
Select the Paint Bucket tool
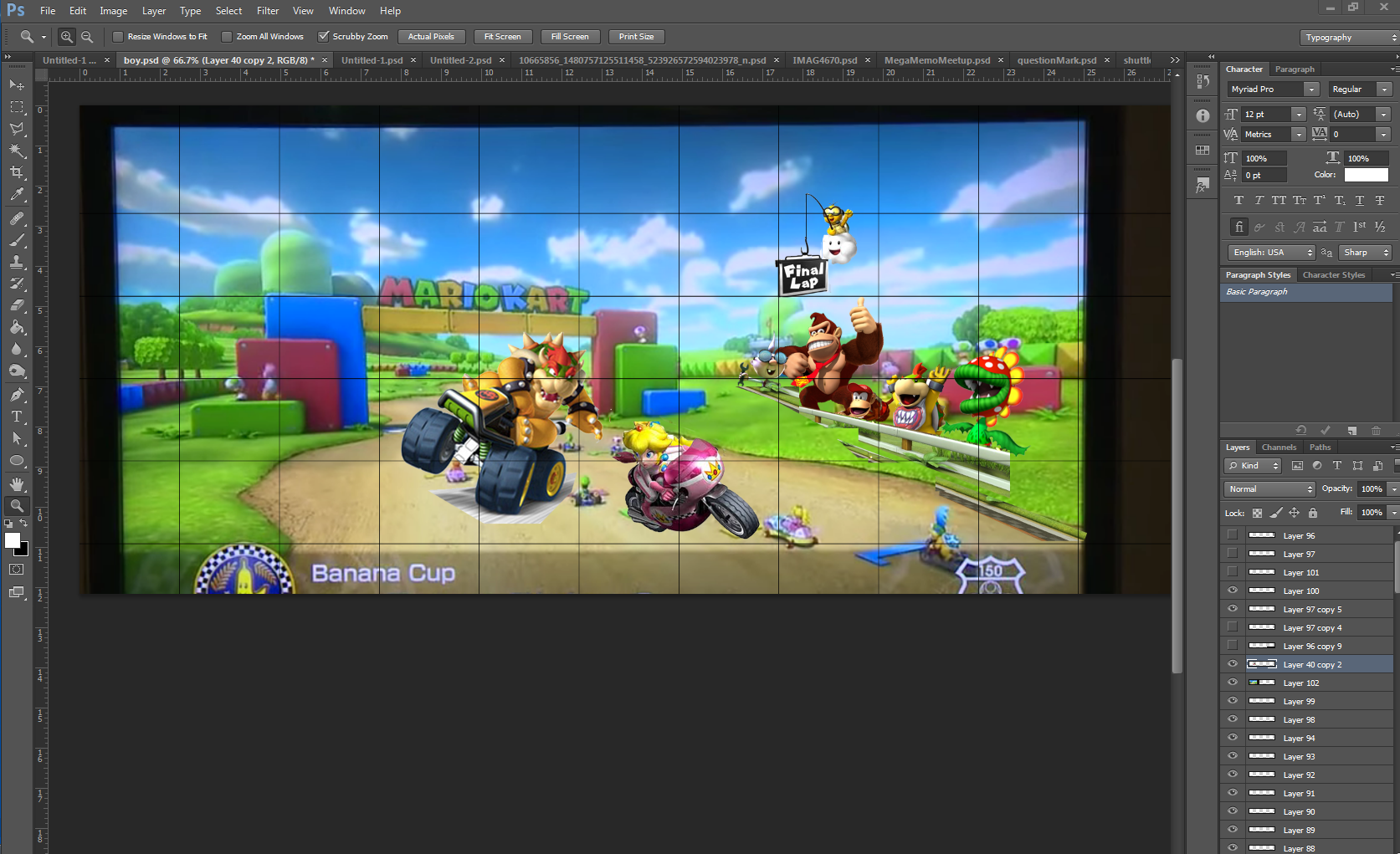17,327
